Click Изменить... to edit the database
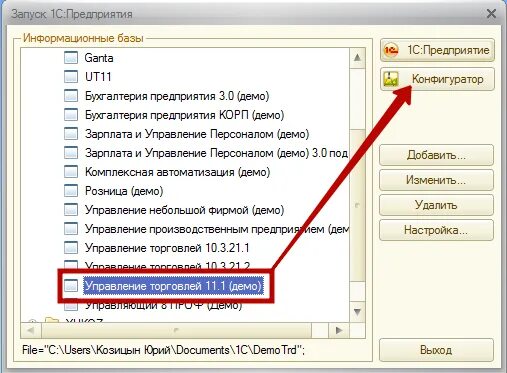The width and height of the screenshot is (507, 373). [436, 180]
